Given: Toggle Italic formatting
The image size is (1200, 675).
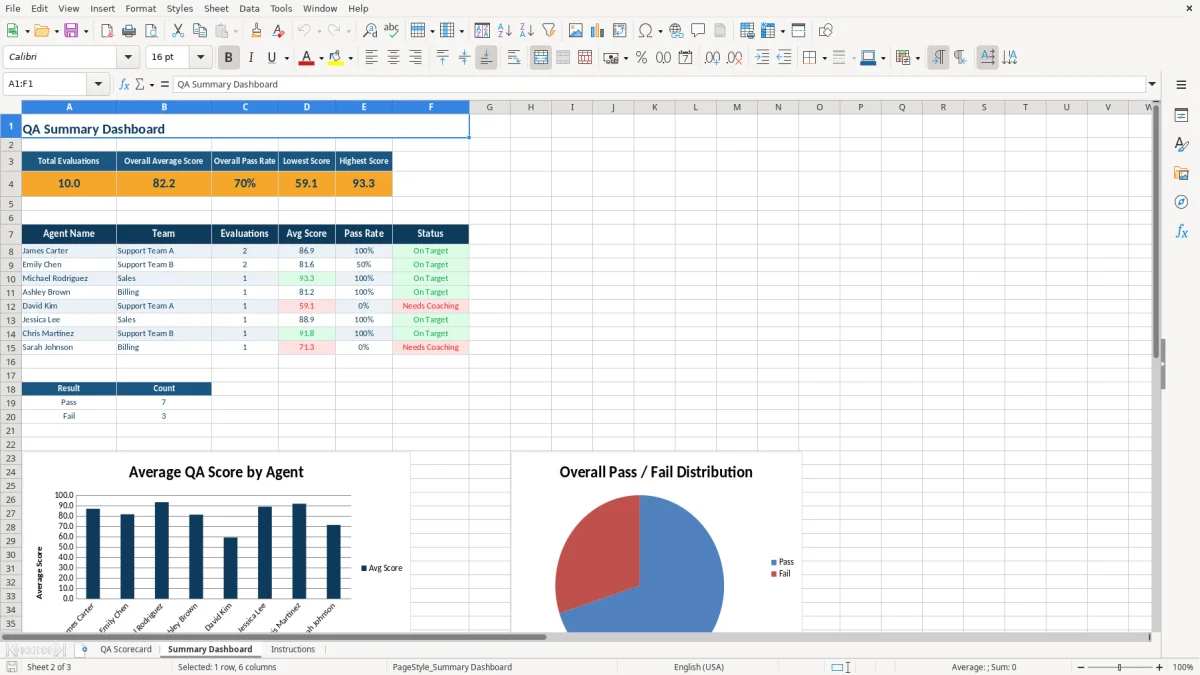Looking at the screenshot, I should 250,58.
